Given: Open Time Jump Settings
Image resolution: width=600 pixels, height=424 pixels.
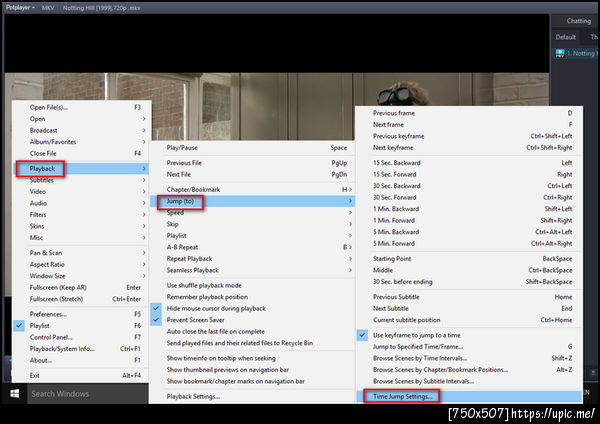Looking at the screenshot, I should 469,396.
